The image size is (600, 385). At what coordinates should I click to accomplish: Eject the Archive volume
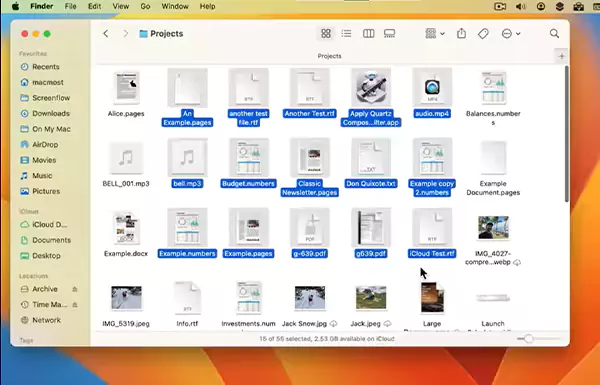pos(75,289)
